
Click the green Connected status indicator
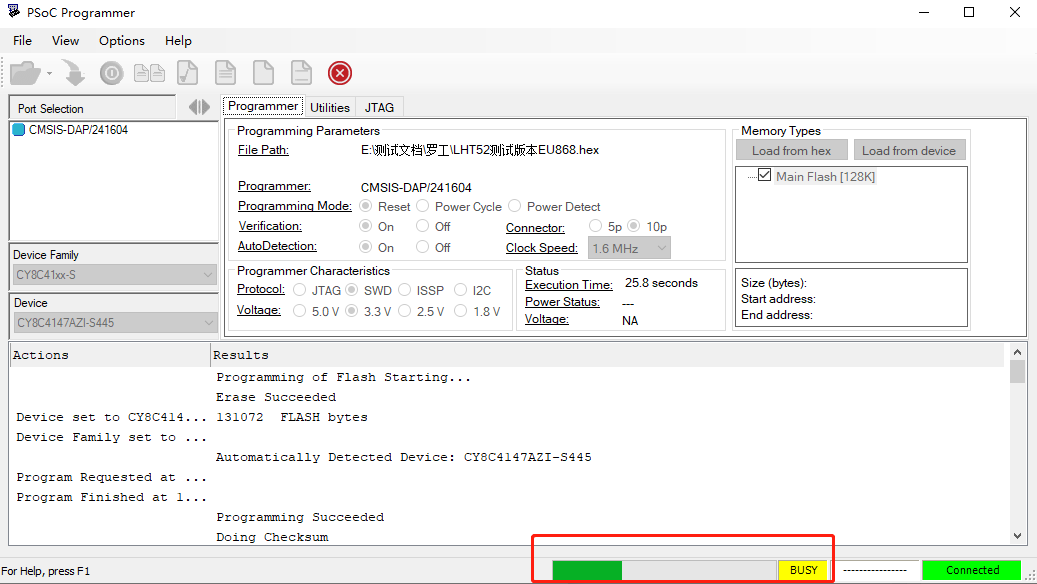[972, 570]
